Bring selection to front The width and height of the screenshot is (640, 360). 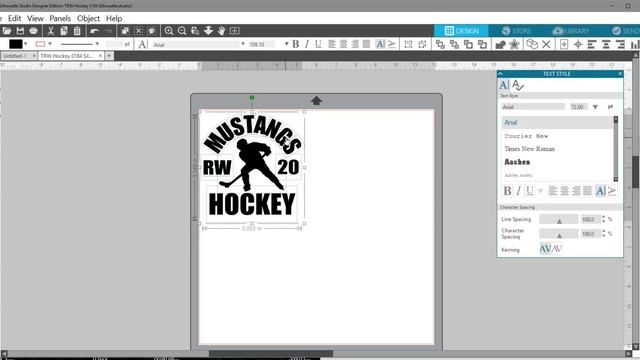click(440, 44)
